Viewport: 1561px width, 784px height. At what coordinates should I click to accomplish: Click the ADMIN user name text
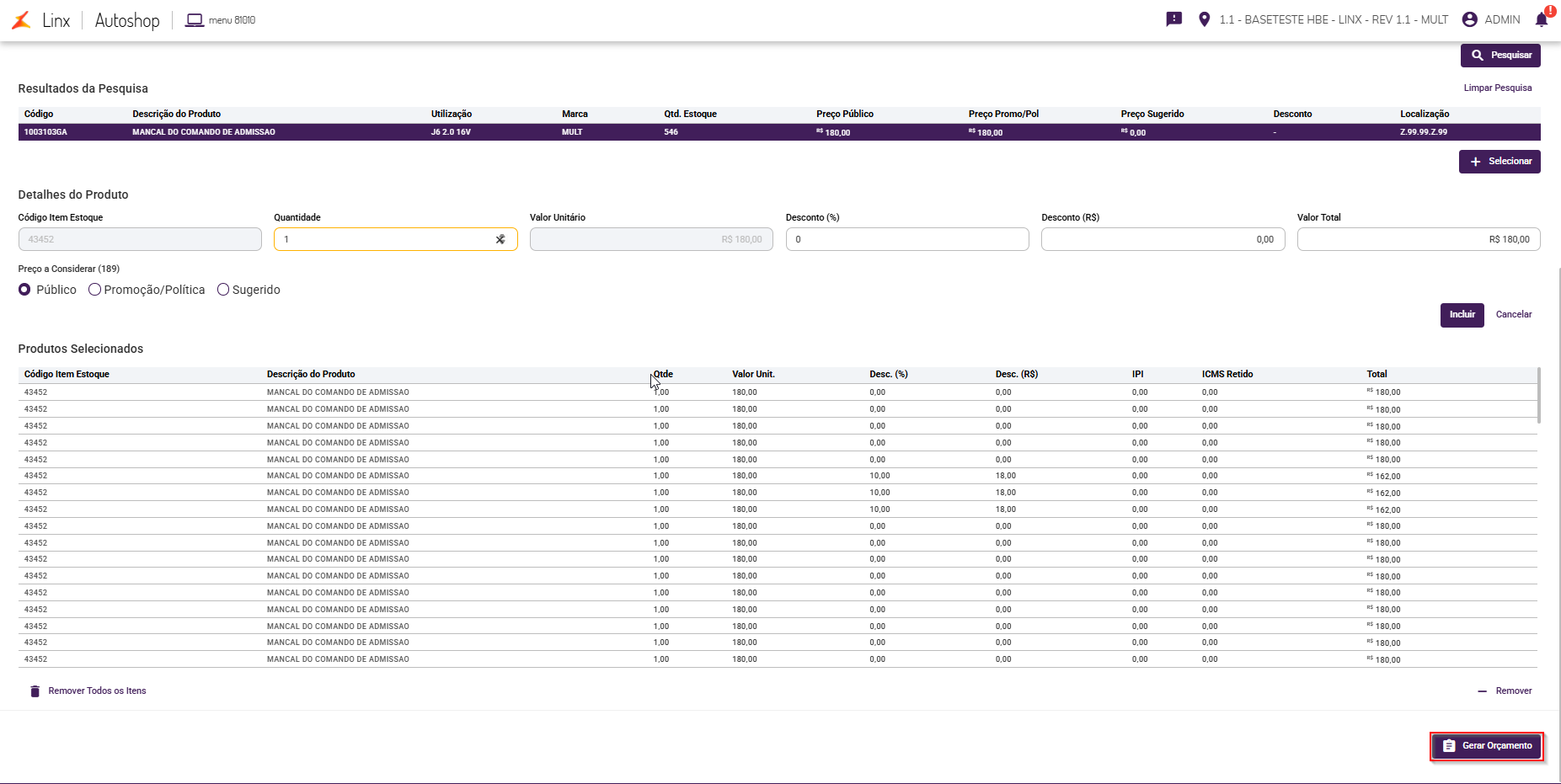pyautogui.click(x=1502, y=20)
